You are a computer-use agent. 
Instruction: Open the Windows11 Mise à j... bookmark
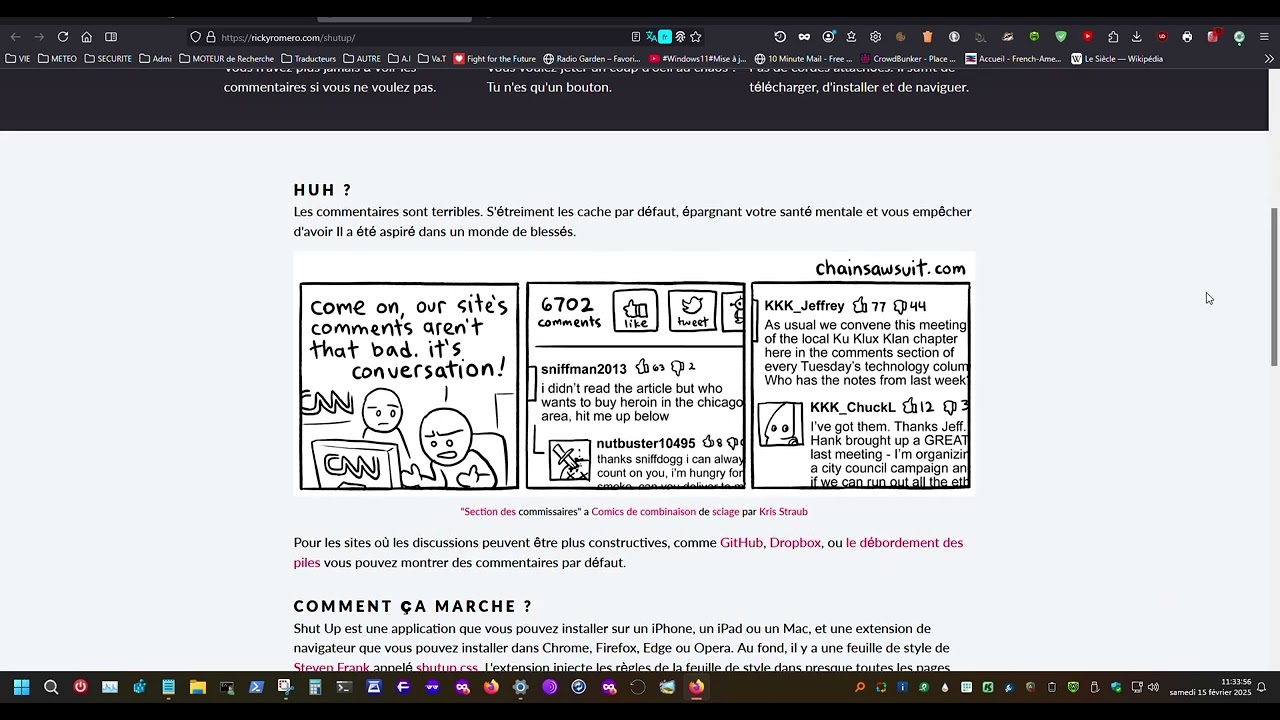(x=697, y=59)
